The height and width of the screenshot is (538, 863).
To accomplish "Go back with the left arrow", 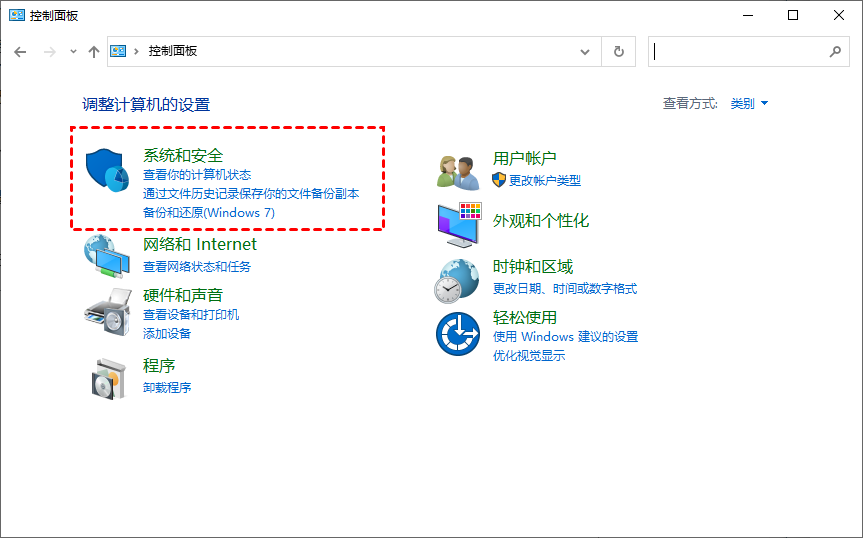I will pyautogui.click(x=20, y=52).
